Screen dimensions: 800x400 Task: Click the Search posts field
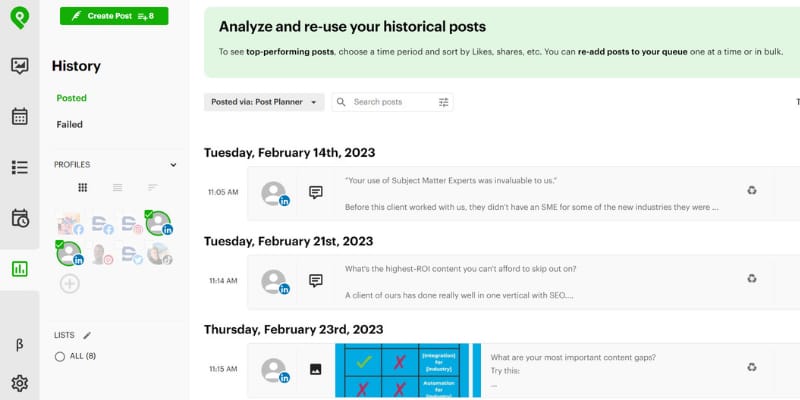point(392,102)
